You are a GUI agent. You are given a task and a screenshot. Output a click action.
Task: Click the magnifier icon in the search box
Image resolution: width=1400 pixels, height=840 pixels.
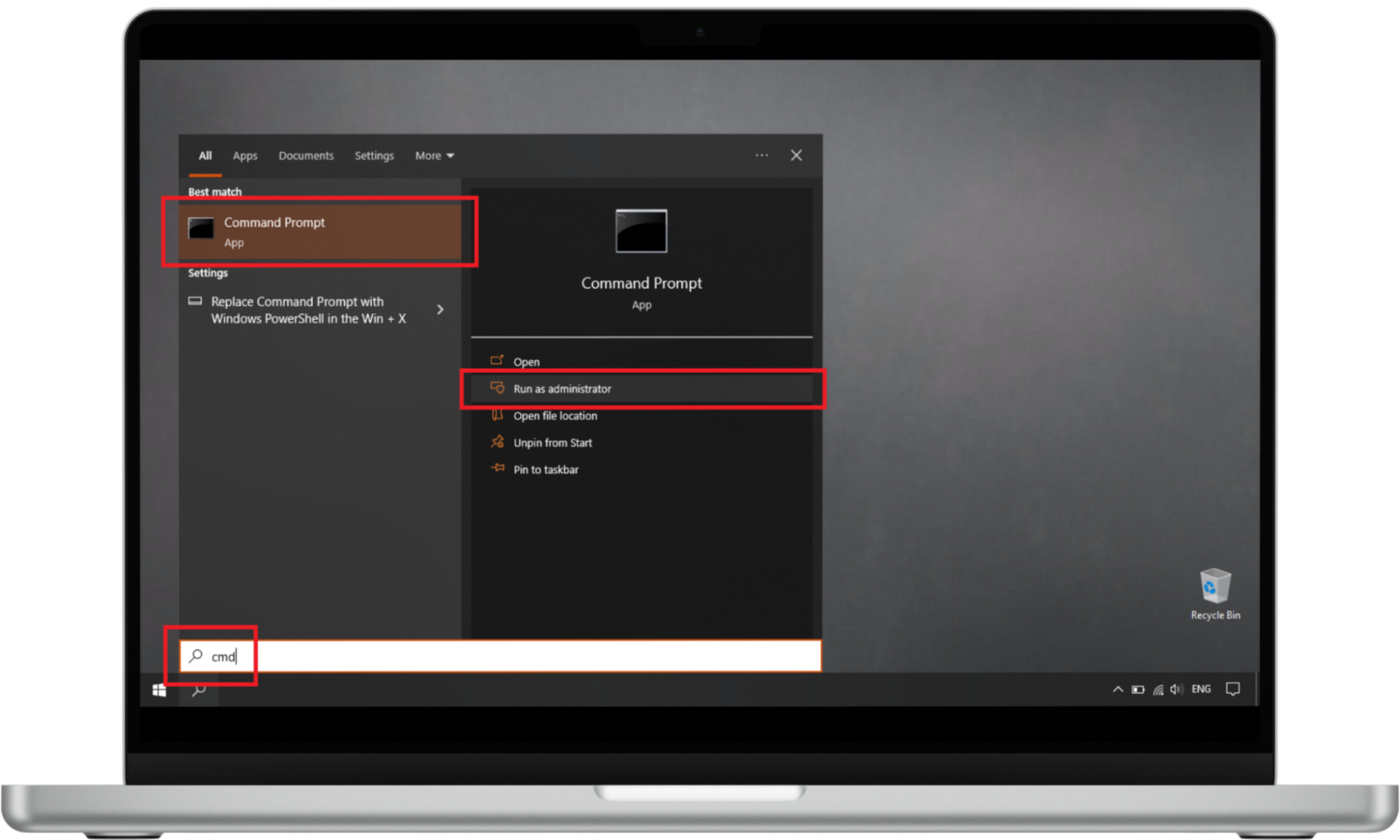pyautogui.click(x=196, y=656)
